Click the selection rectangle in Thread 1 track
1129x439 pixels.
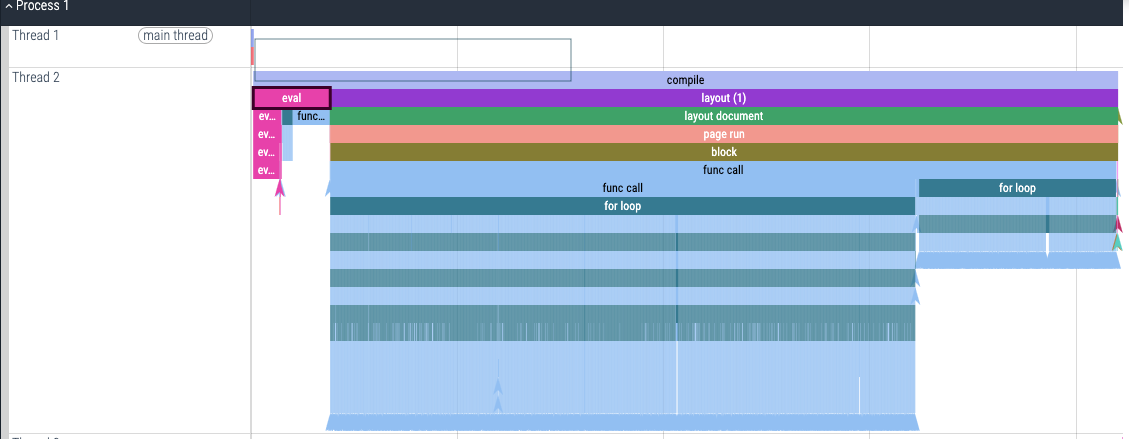click(412, 60)
